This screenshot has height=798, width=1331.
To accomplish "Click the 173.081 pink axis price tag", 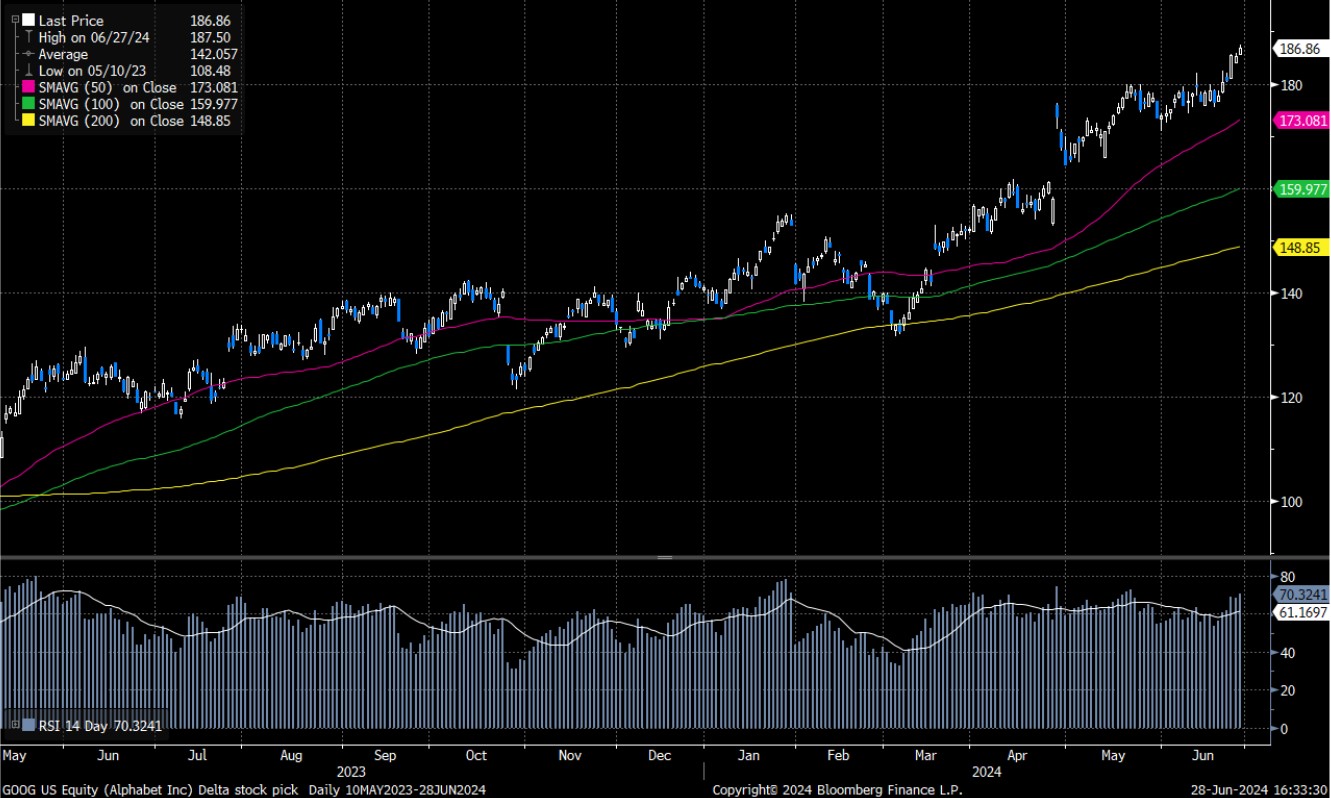I will [x=1300, y=121].
